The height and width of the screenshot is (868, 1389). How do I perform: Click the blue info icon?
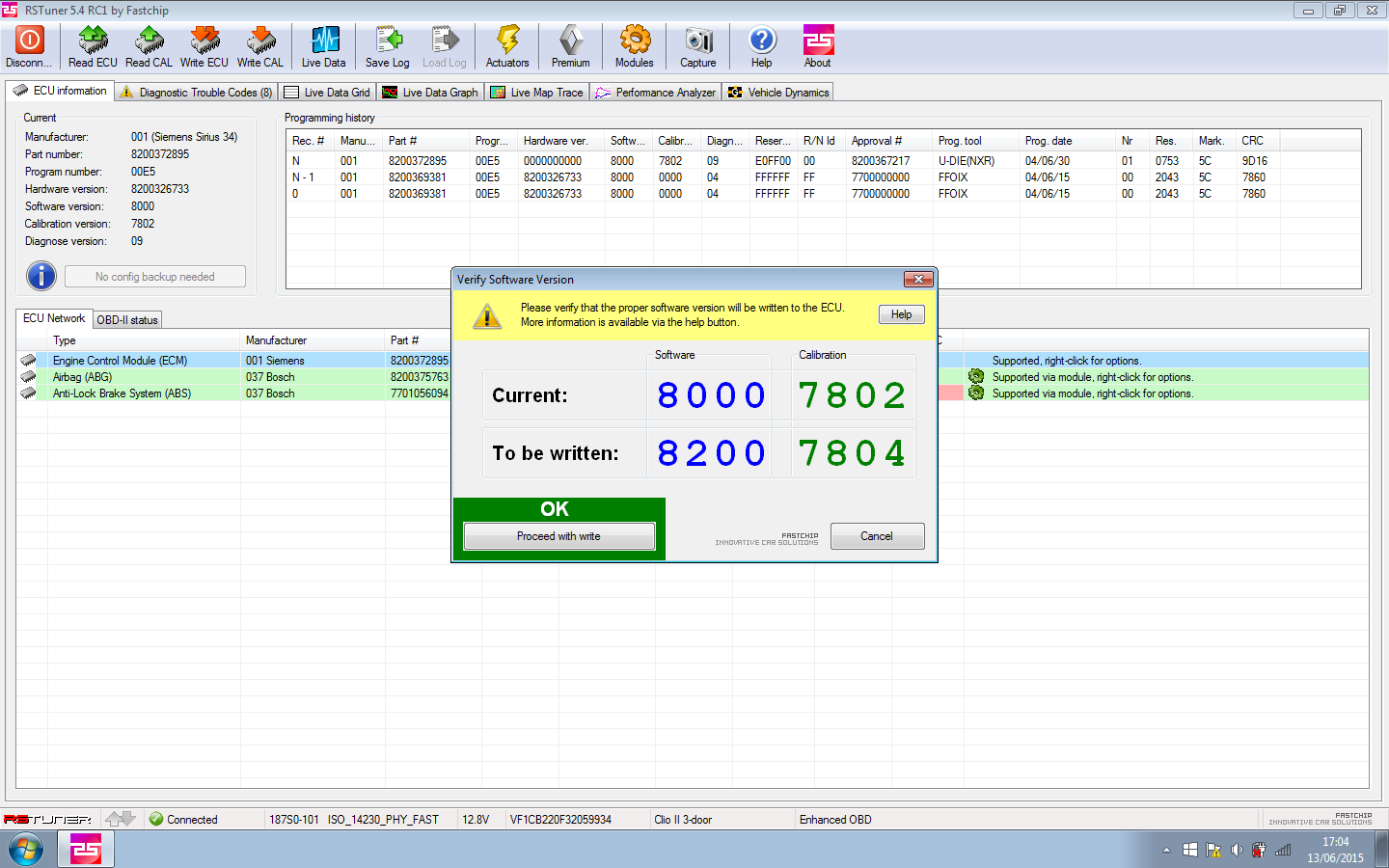click(41, 276)
